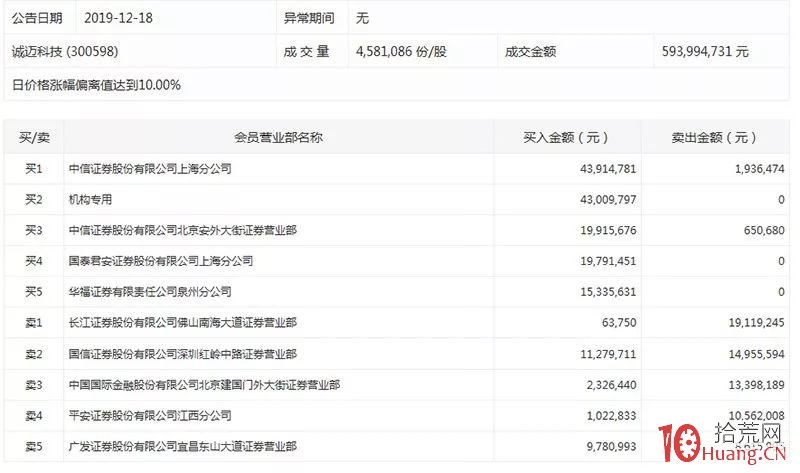Select 长江证券佛山南海大道证券营业部 row name
Viewport: 800px width, 473px height.
(x=183, y=322)
